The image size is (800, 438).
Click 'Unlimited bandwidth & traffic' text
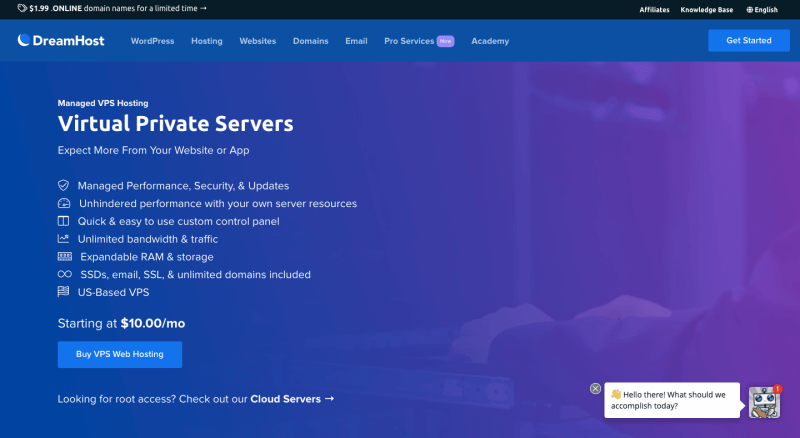(148, 239)
